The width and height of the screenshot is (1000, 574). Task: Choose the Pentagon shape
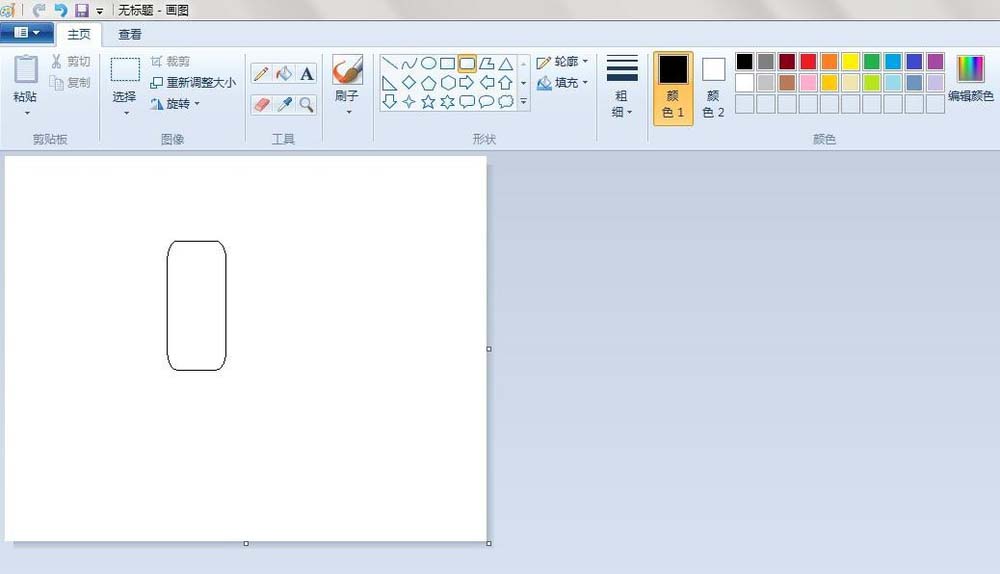pos(429,82)
